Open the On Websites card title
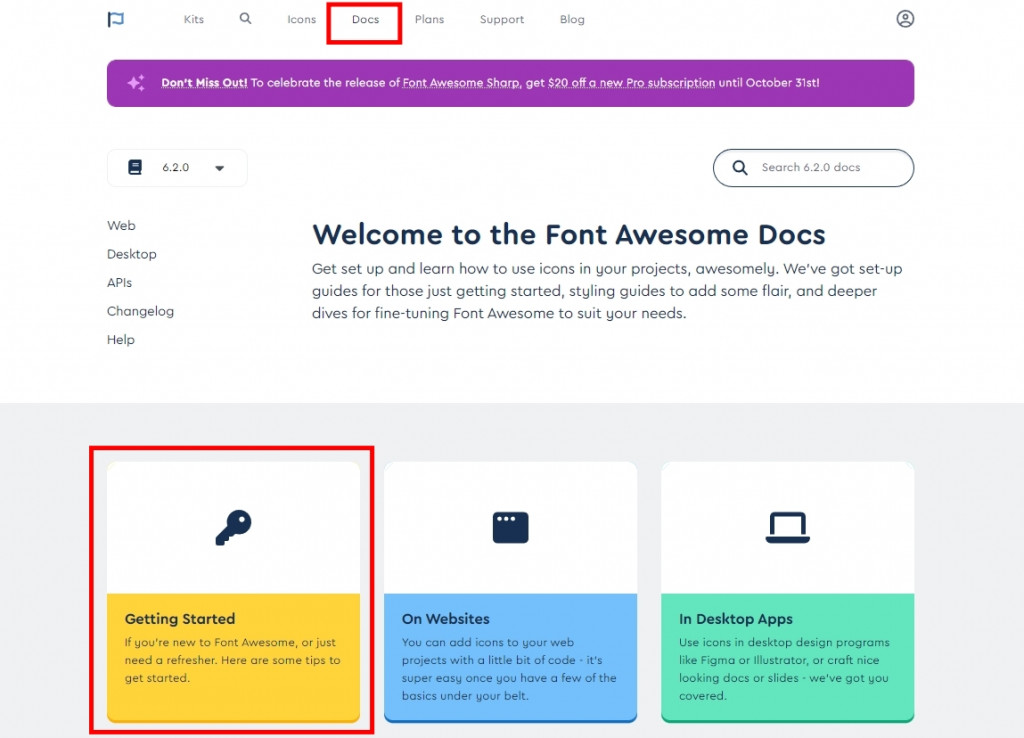This screenshot has height=738, width=1024. 445,618
